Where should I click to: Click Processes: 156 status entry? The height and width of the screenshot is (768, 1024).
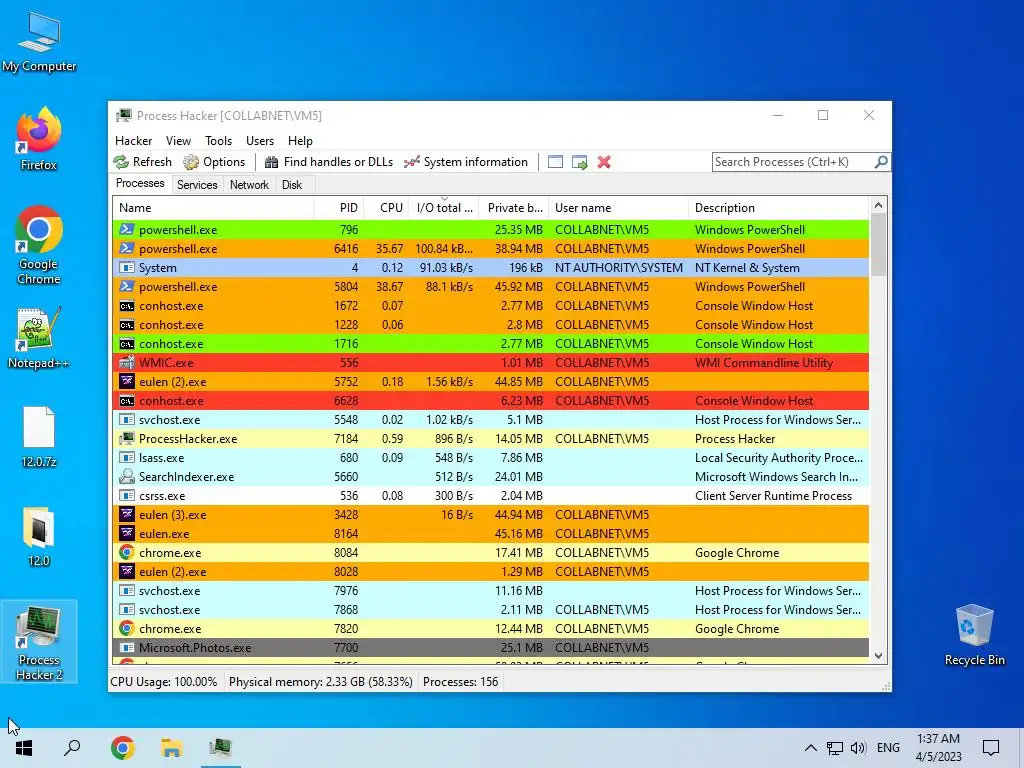point(460,682)
